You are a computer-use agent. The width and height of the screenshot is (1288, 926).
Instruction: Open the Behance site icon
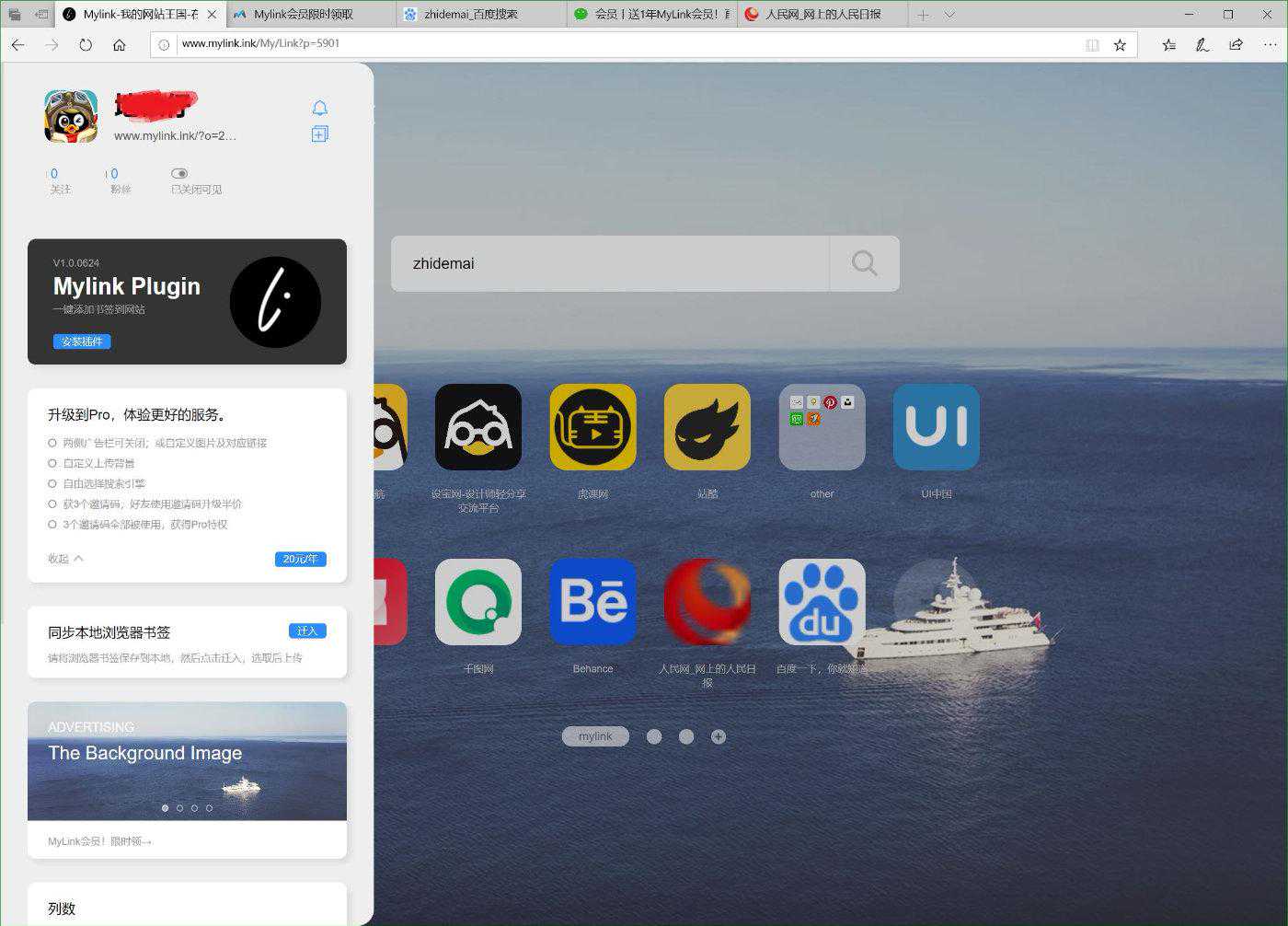click(592, 602)
